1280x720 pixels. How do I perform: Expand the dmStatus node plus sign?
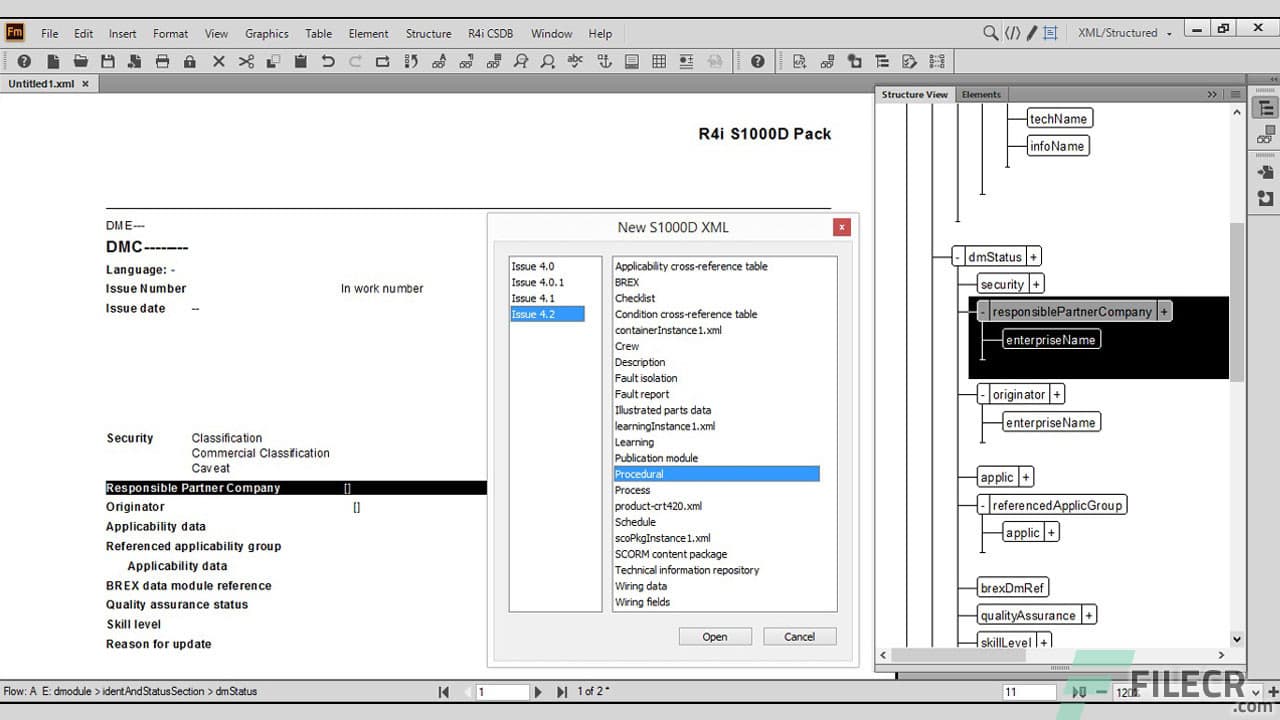pos(1033,255)
